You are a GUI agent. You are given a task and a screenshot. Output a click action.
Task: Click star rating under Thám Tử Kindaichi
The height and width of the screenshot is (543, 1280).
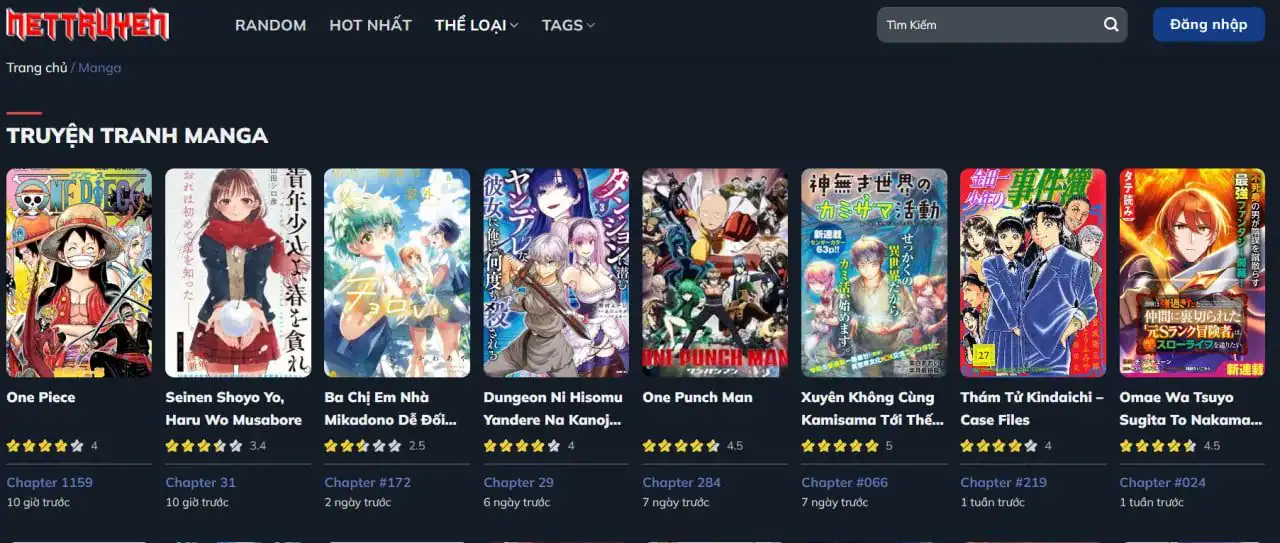(999, 446)
